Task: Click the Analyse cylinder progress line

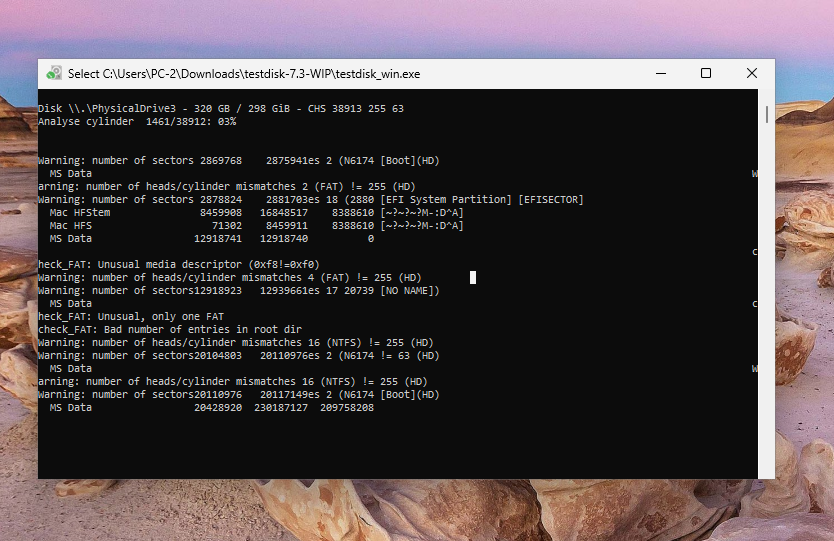Action: point(137,121)
